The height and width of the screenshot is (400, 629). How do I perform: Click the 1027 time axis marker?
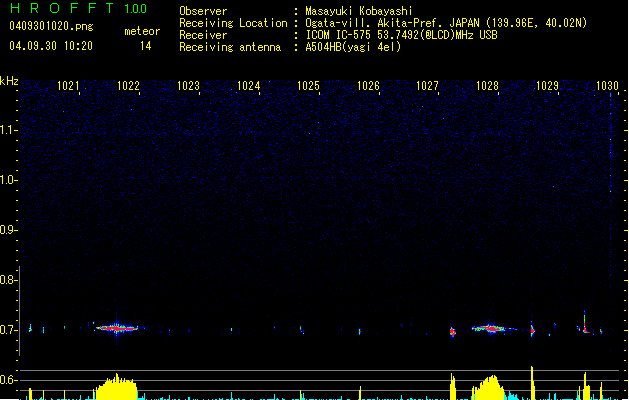click(428, 86)
